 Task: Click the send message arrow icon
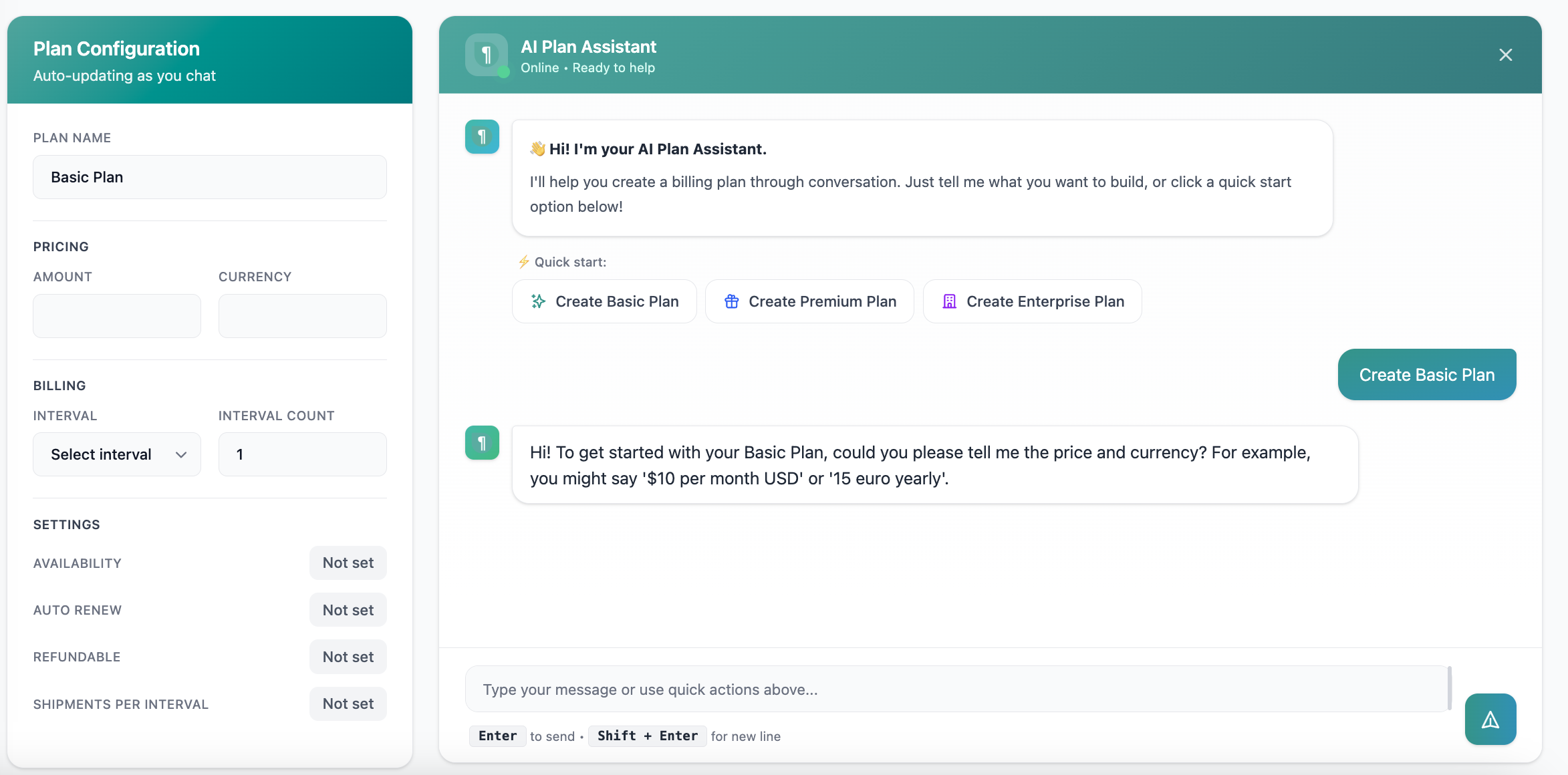[x=1490, y=719]
